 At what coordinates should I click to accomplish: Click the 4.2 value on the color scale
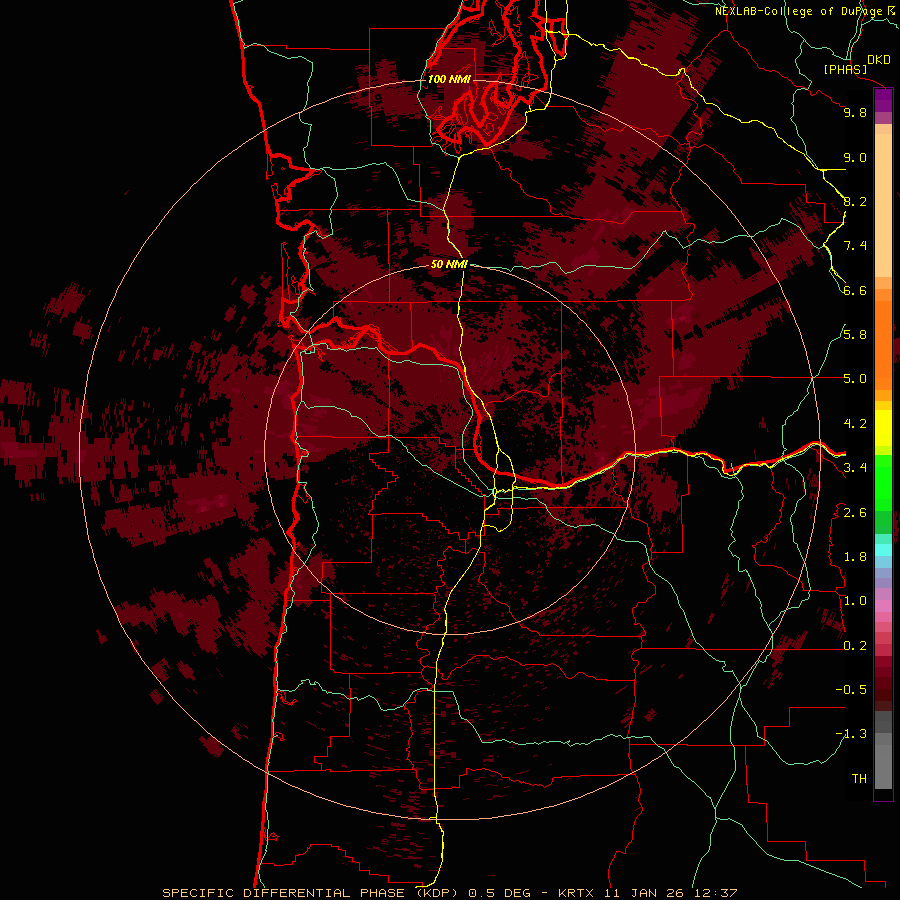(855, 424)
